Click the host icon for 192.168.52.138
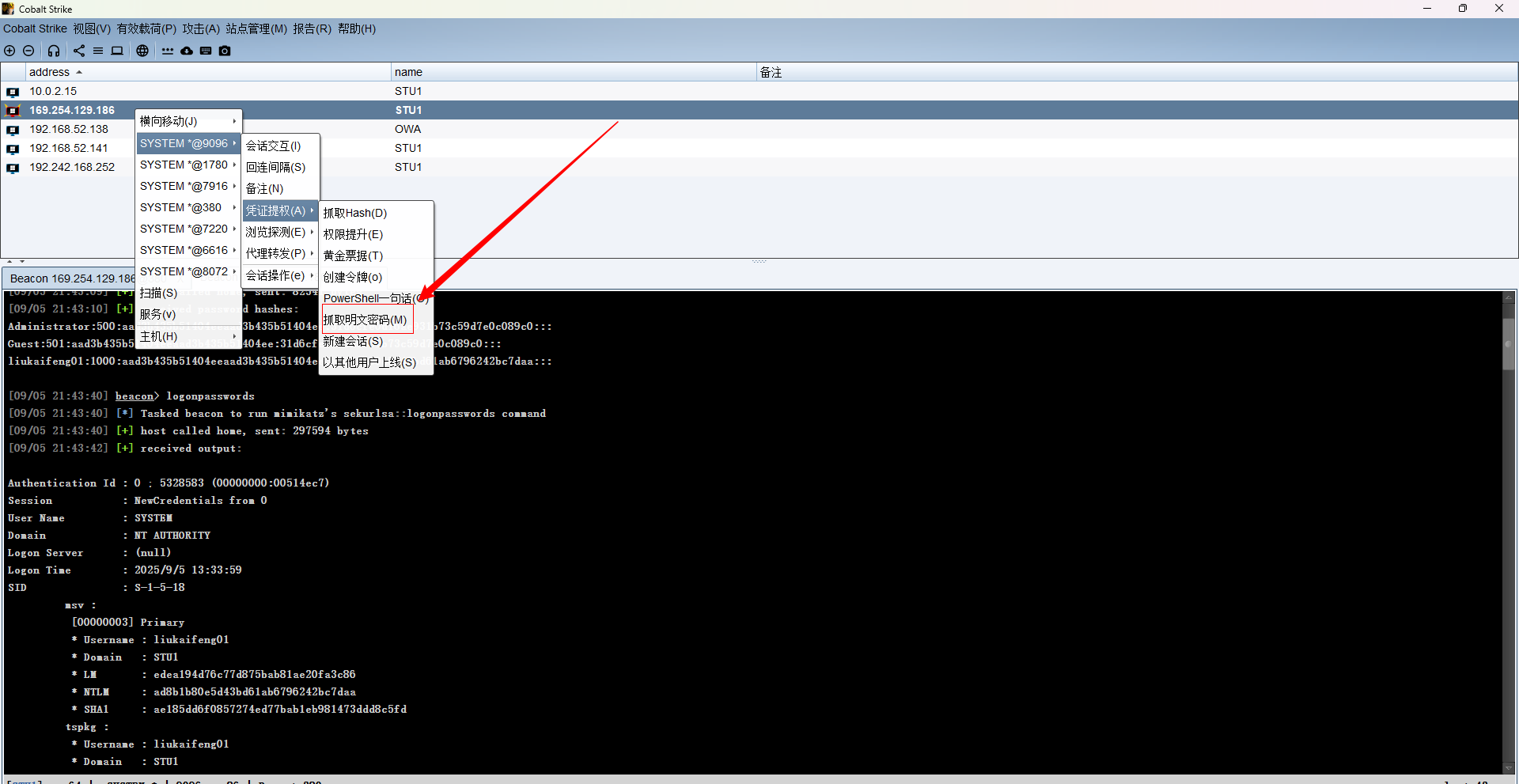 [13, 130]
